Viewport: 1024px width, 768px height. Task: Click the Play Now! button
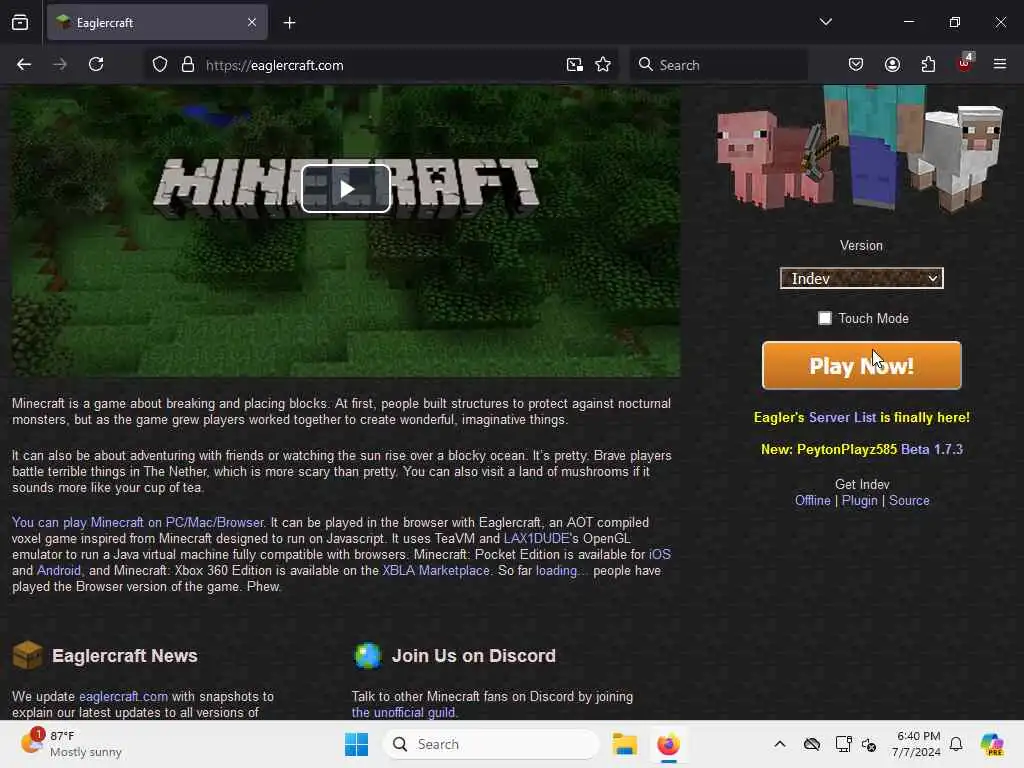(861, 366)
